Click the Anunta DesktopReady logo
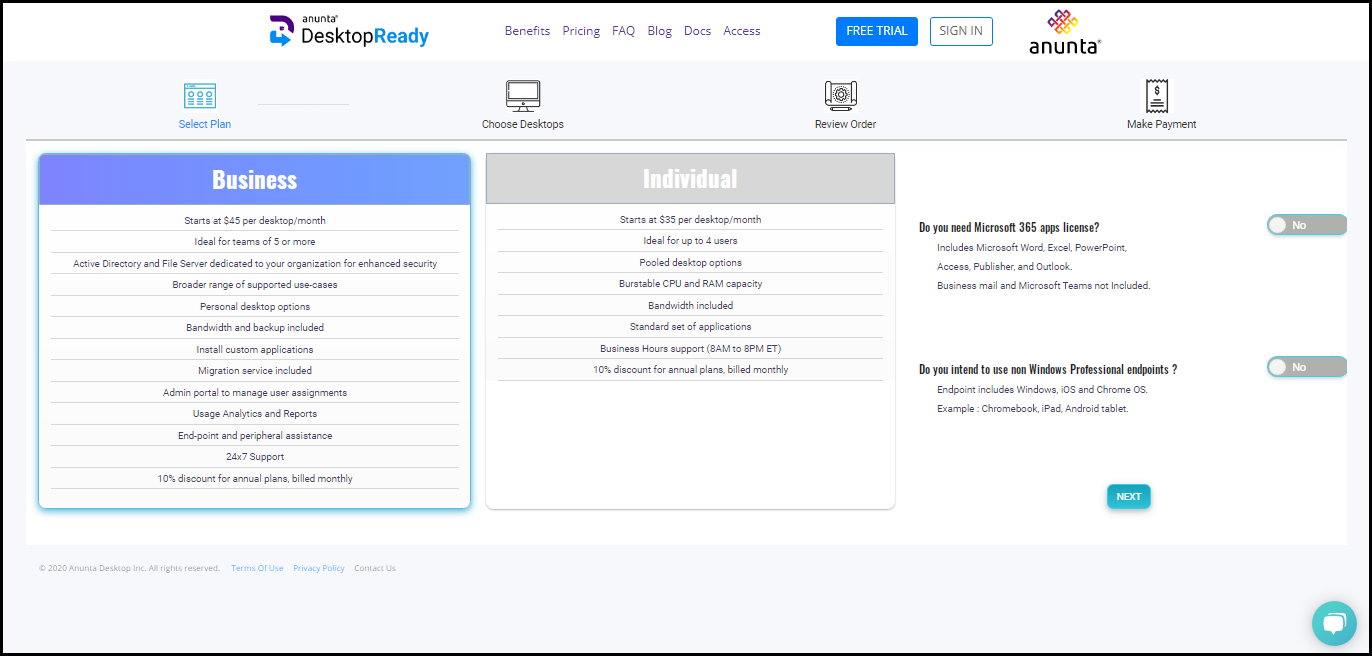 [x=349, y=31]
